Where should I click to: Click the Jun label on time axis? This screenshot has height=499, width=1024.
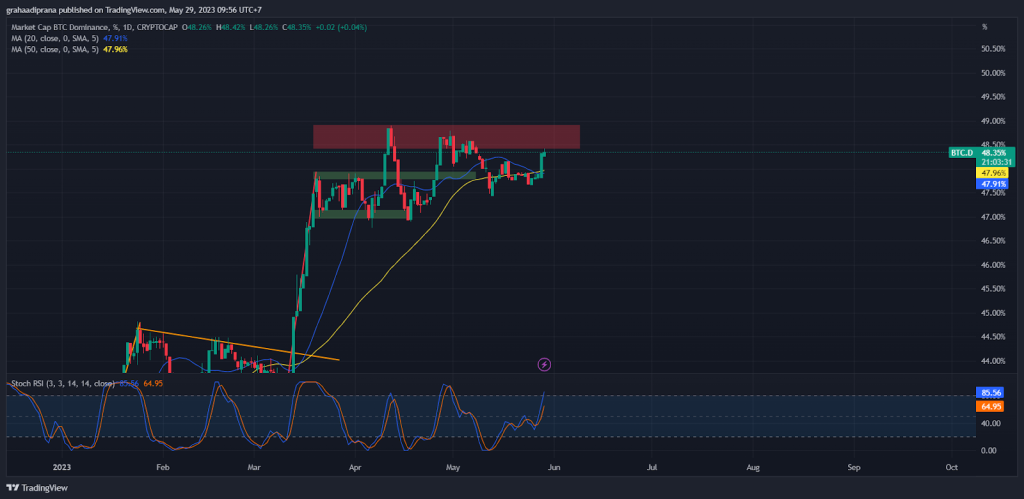(x=554, y=468)
